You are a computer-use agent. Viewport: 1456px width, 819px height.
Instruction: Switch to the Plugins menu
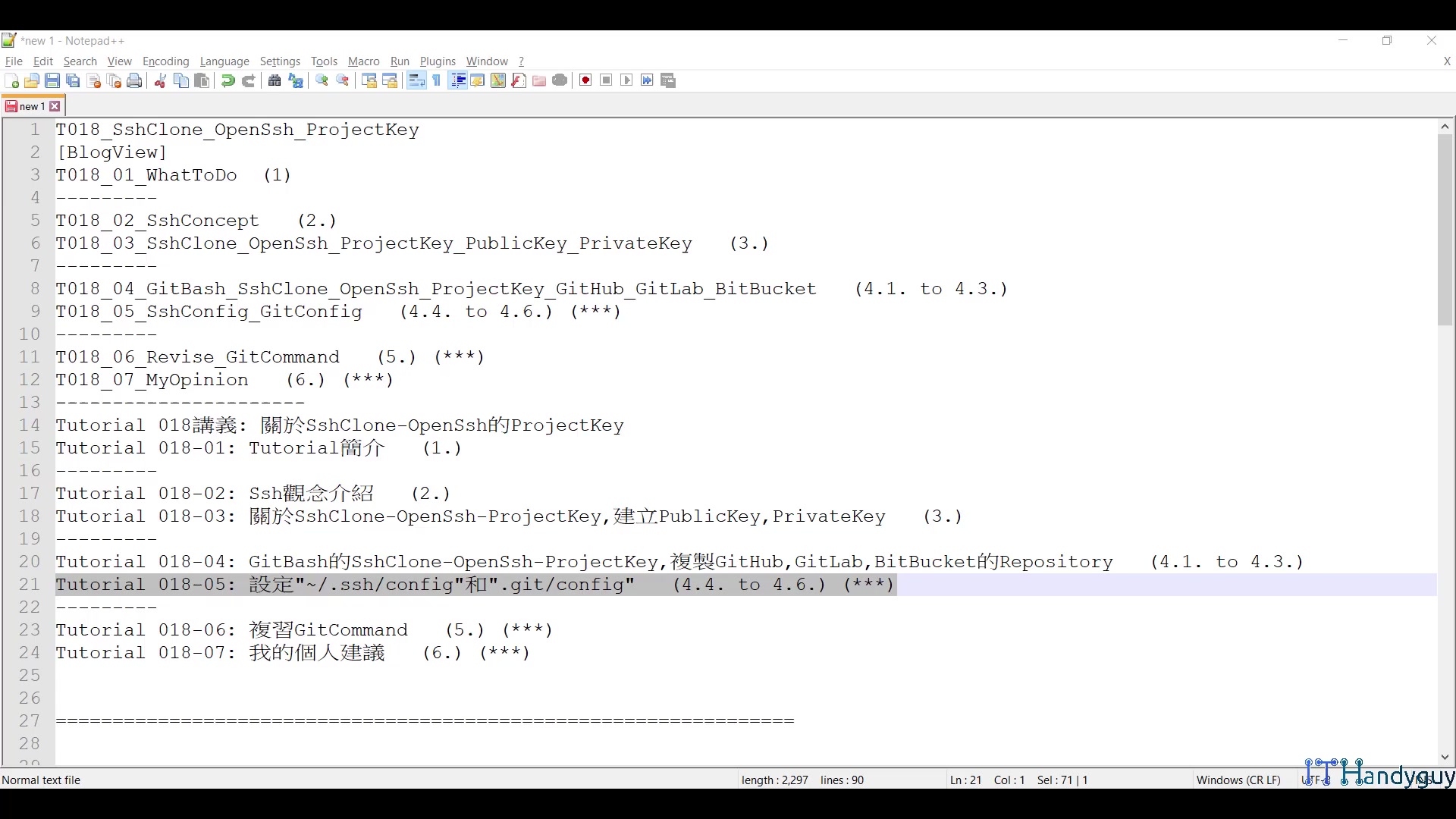[x=438, y=61]
